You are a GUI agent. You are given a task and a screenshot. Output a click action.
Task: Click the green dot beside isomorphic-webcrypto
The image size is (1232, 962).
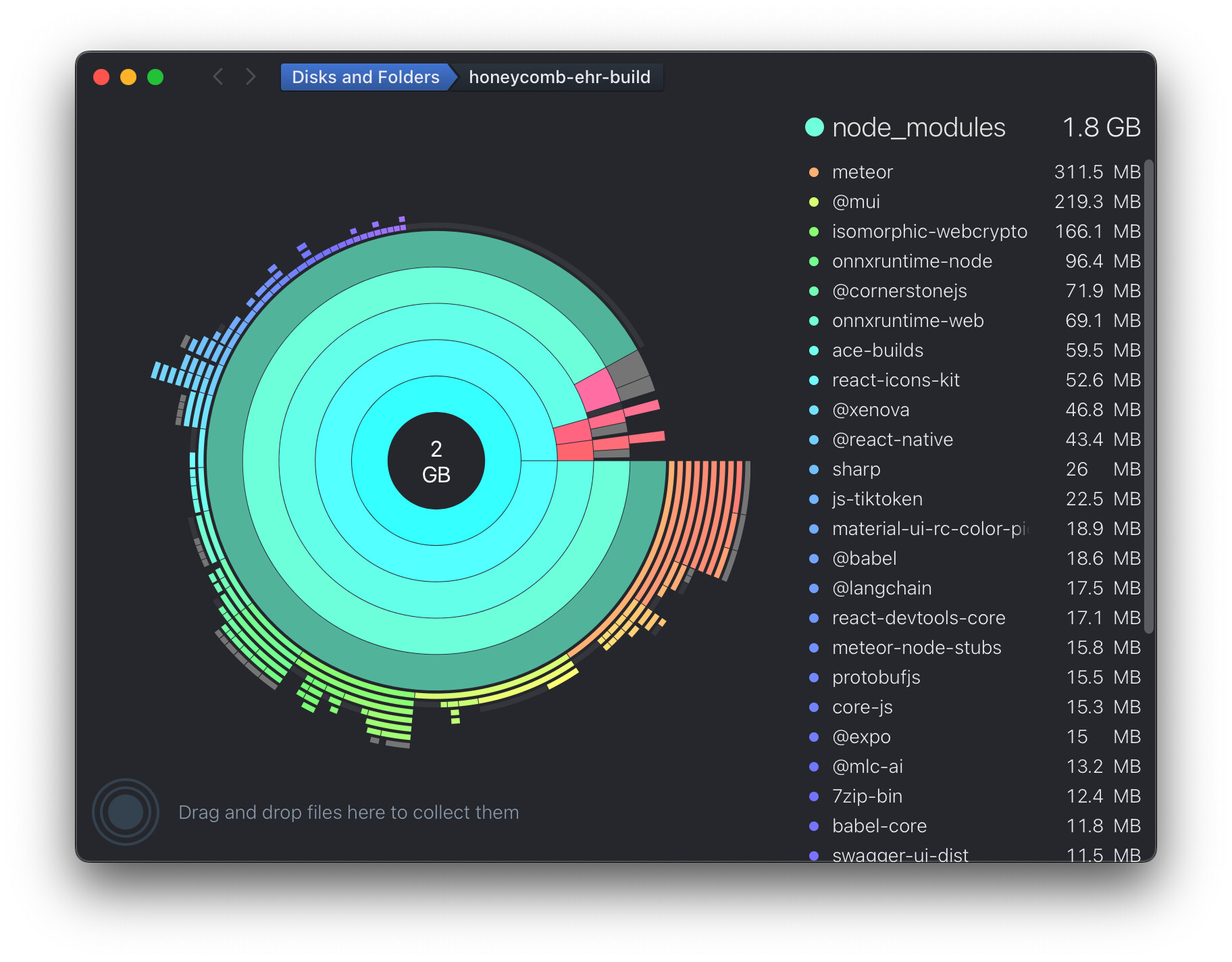click(x=814, y=232)
